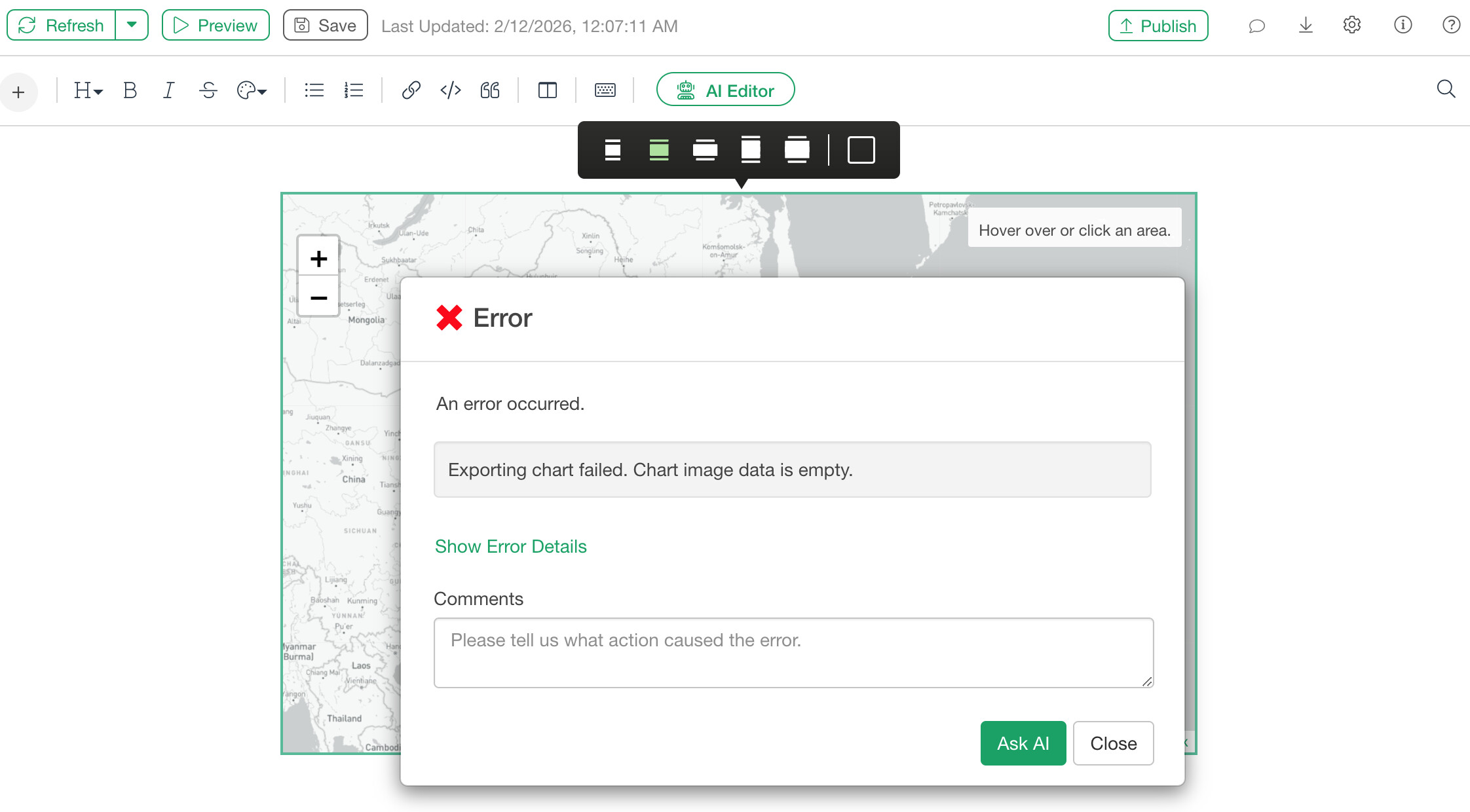
Task: Zoom in on the map
Action: click(x=318, y=259)
